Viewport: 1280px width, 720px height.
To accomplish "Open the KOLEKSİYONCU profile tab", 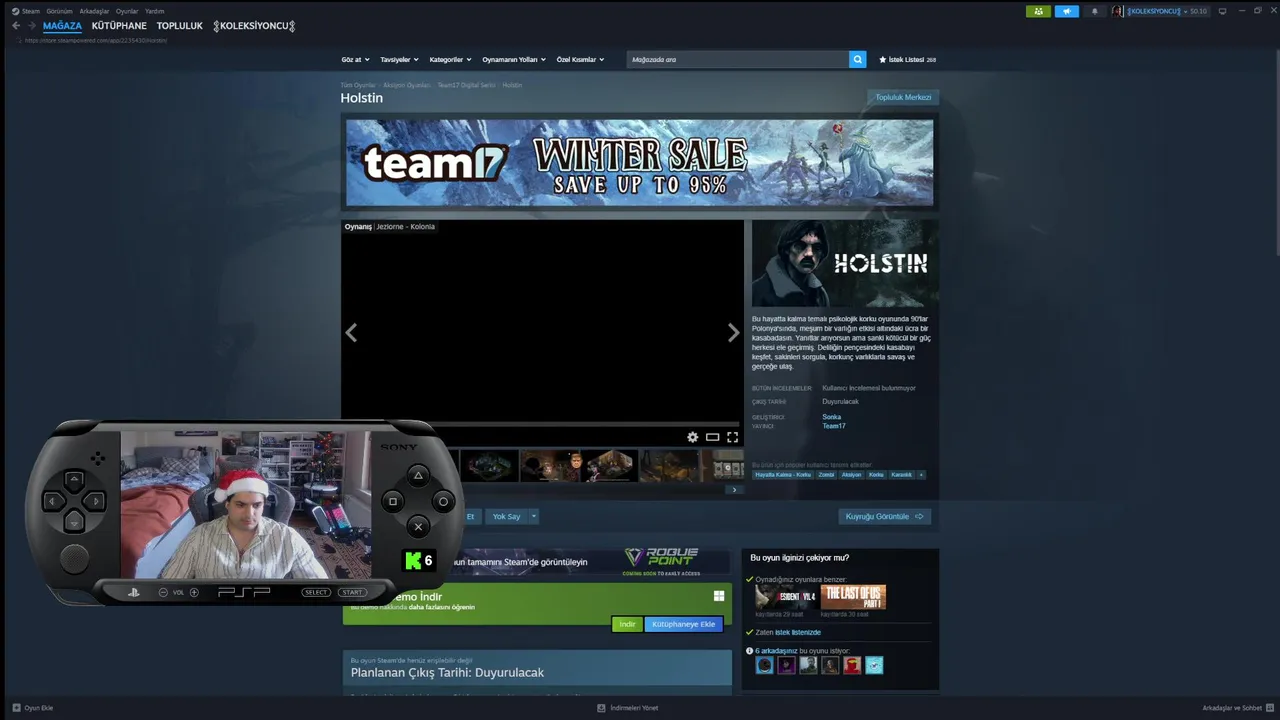I will [254, 26].
